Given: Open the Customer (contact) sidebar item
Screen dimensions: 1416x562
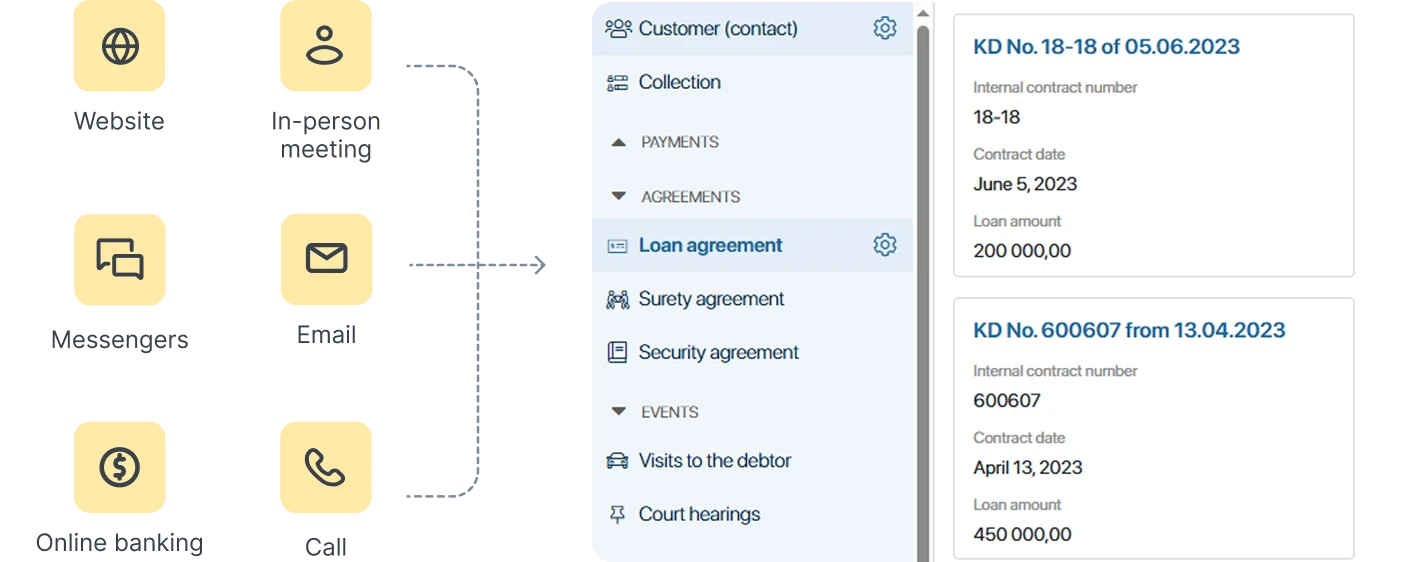Looking at the screenshot, I should click(x=718, y=29).
